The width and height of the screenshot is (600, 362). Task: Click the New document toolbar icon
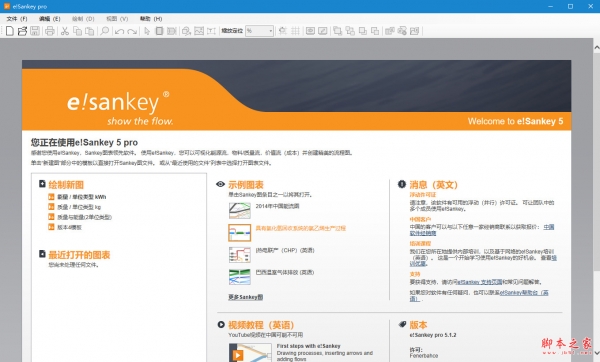(10, 31)
